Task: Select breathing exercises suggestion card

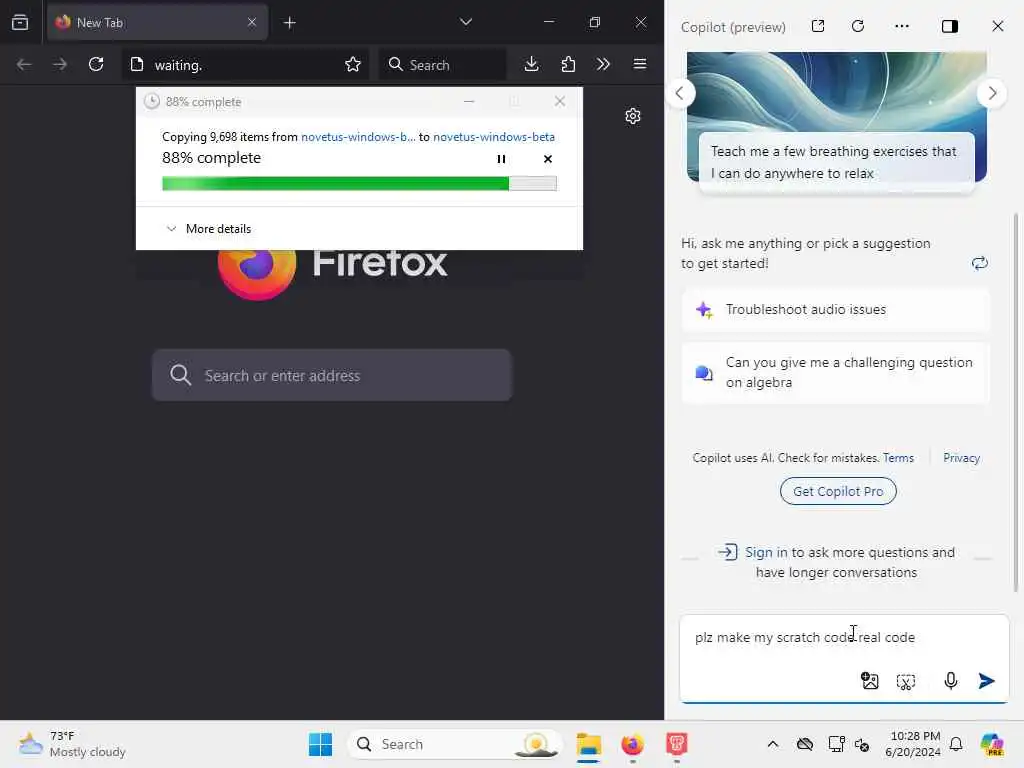Action: (837, 162)
